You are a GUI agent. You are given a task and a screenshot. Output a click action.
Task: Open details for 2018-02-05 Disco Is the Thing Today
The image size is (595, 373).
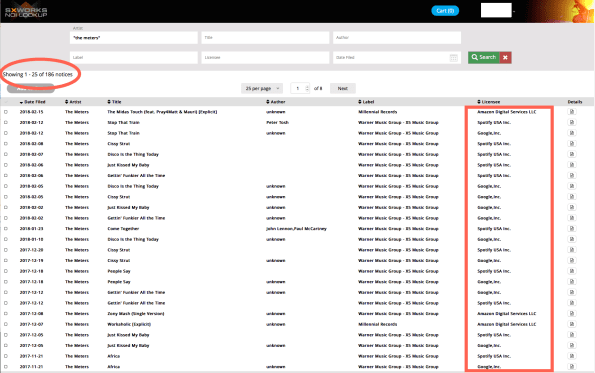(x=571, y=186)
